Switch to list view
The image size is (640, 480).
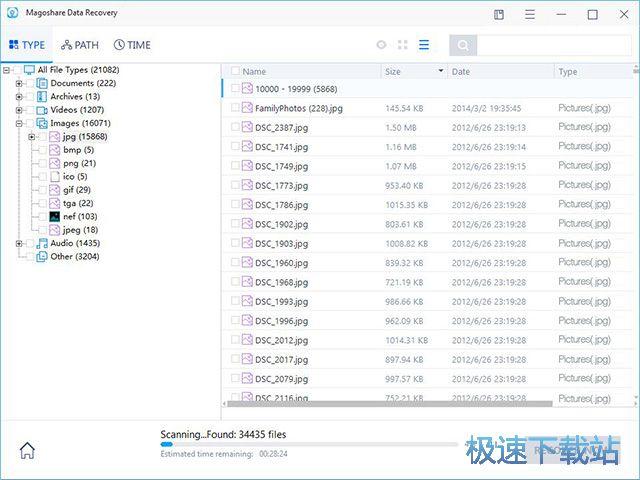(x=424, y=45)
